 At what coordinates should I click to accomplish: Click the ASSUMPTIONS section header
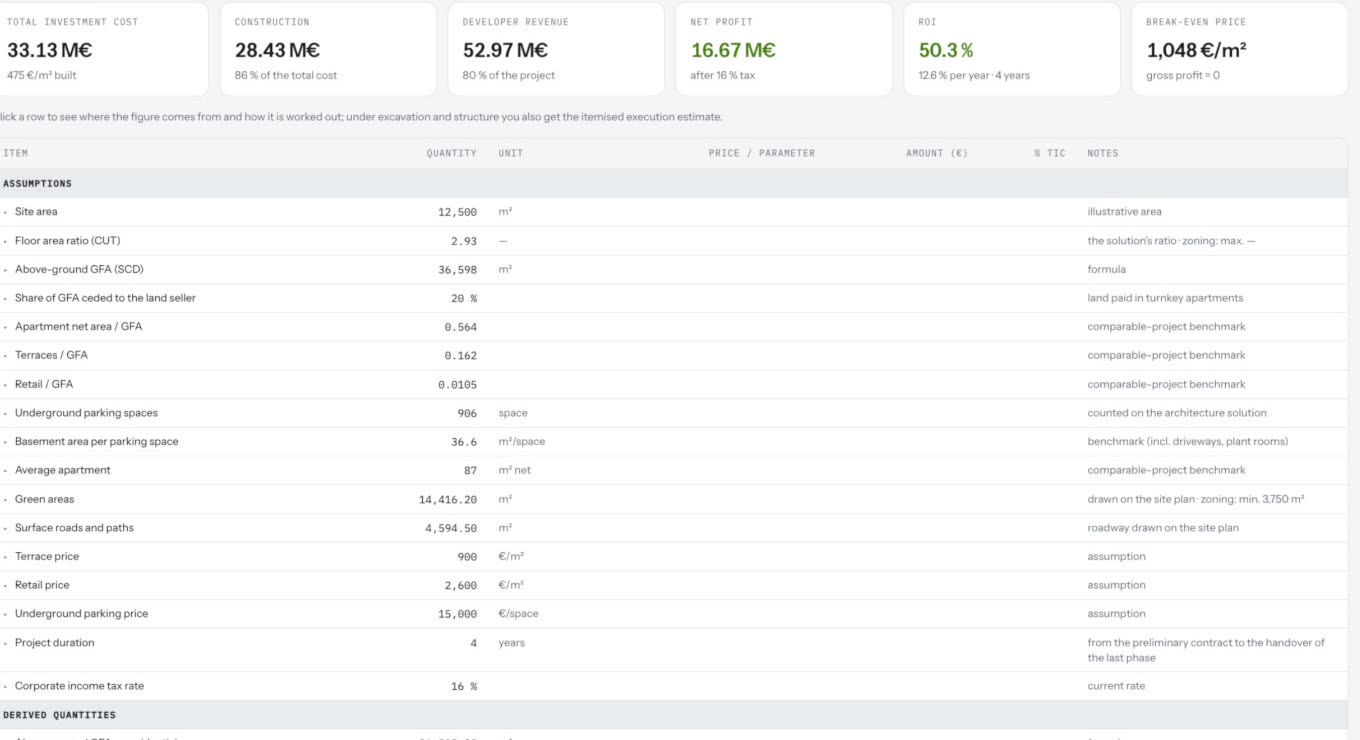click(673, 183)
